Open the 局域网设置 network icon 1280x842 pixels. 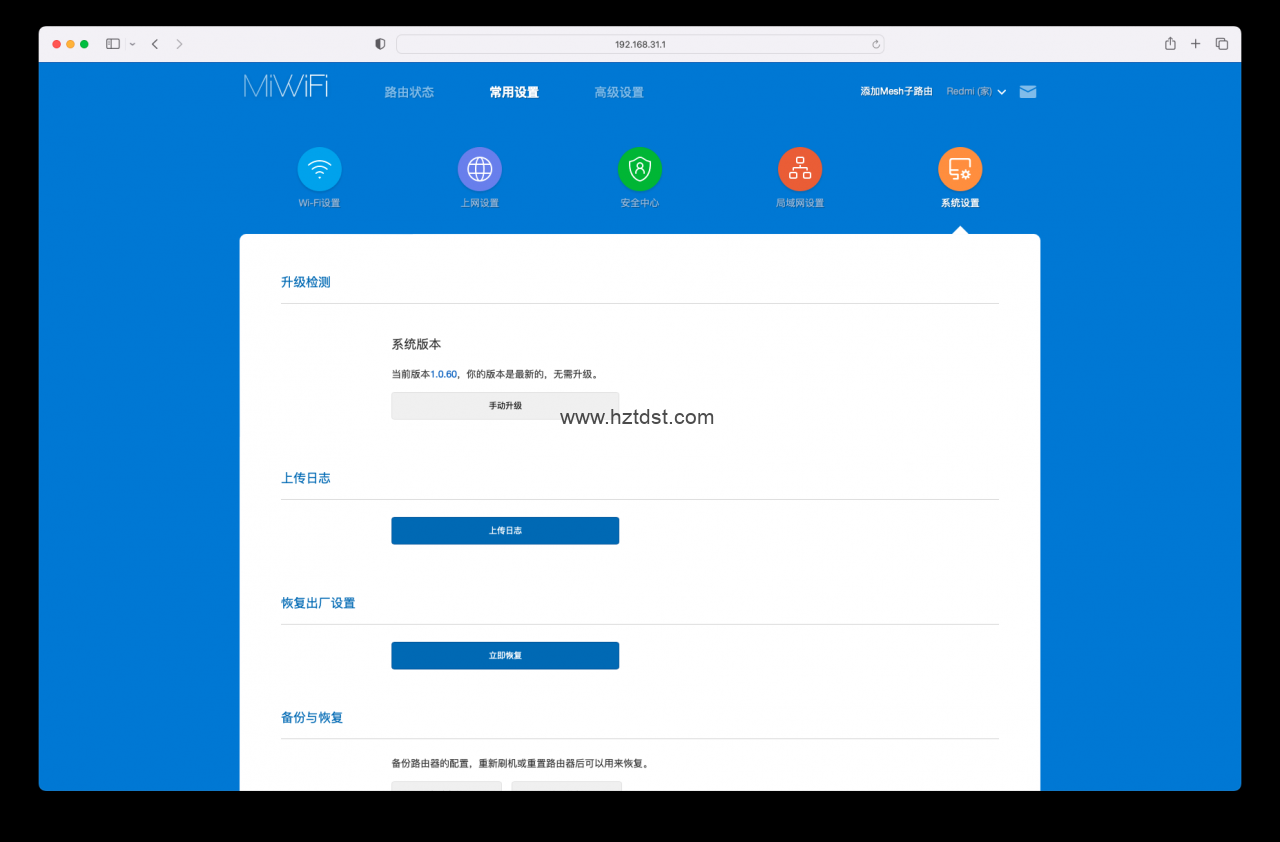[x=800, y=169]
